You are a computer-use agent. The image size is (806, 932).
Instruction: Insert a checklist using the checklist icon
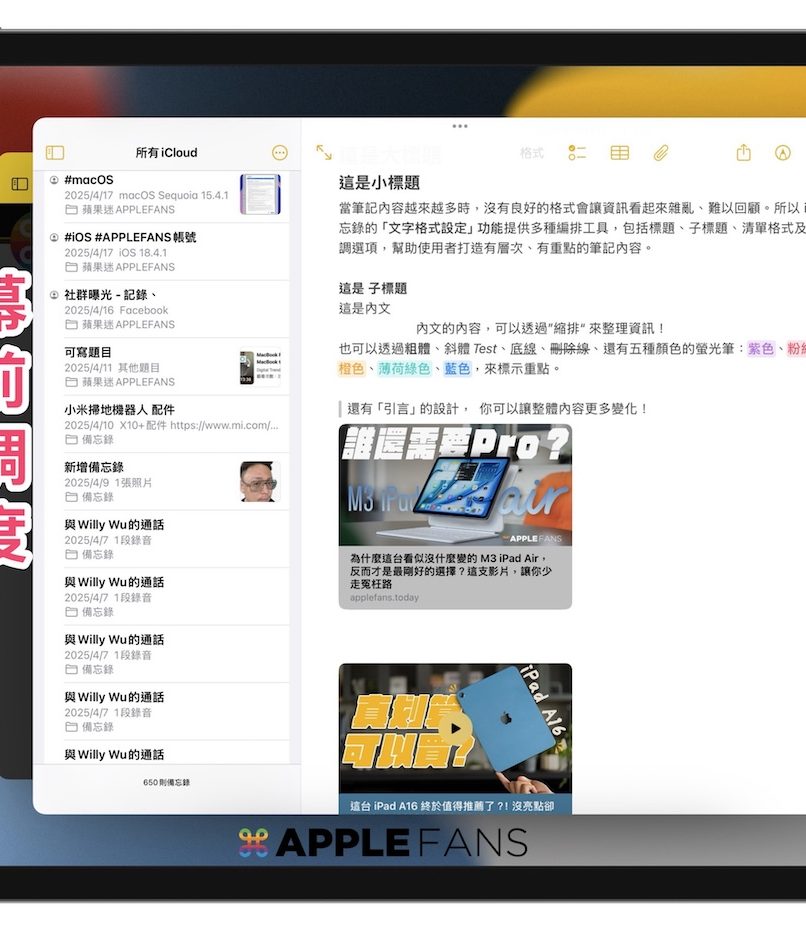(577, 153)
